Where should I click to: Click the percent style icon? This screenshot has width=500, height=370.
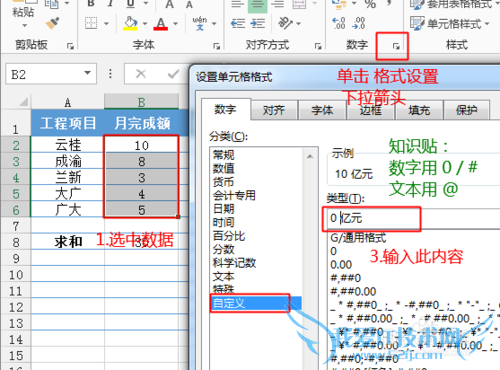pos(370,4)
